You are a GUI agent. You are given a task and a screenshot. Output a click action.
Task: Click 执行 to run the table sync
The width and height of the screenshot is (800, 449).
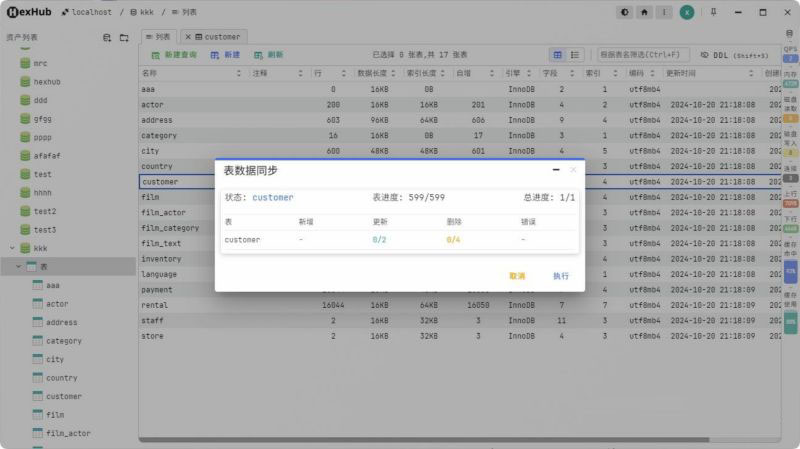pos(560,276)
